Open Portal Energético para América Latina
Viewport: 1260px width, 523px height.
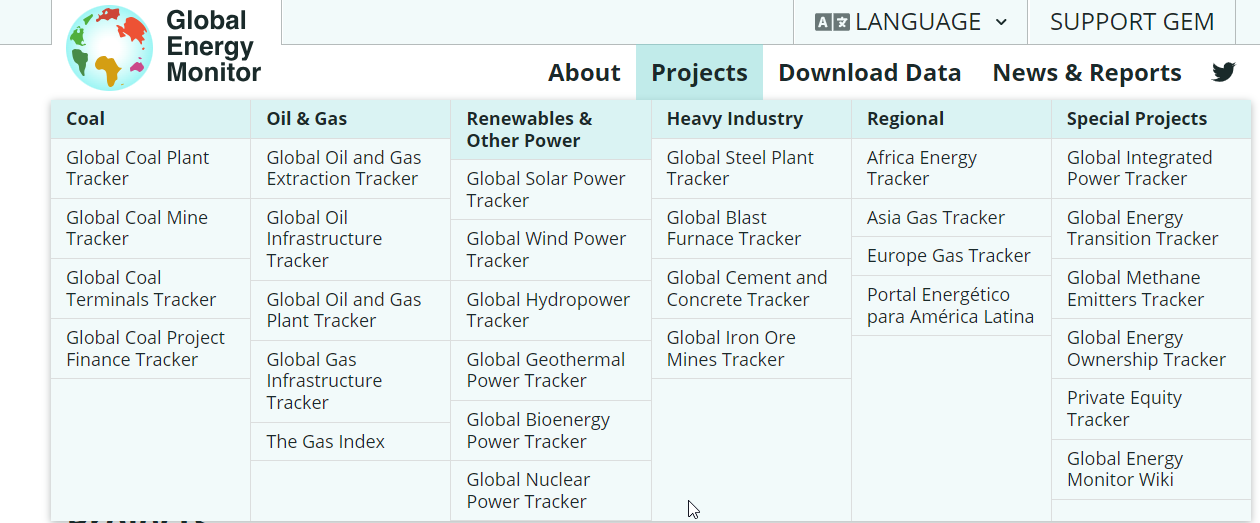(x=950, y=305)
